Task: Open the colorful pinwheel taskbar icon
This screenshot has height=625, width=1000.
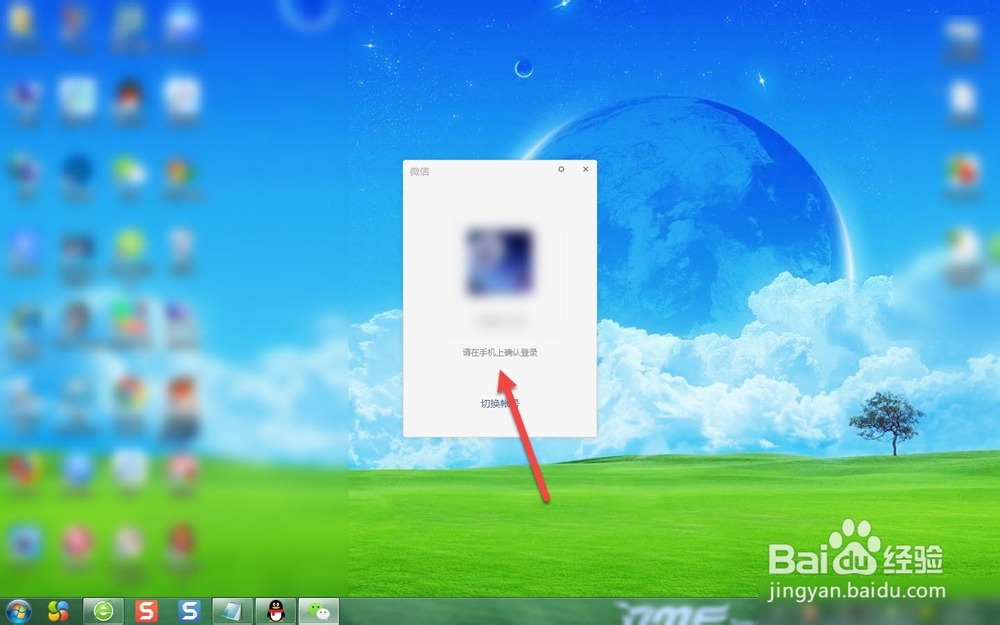Action: pyautogui.click(x=59, y=612)
